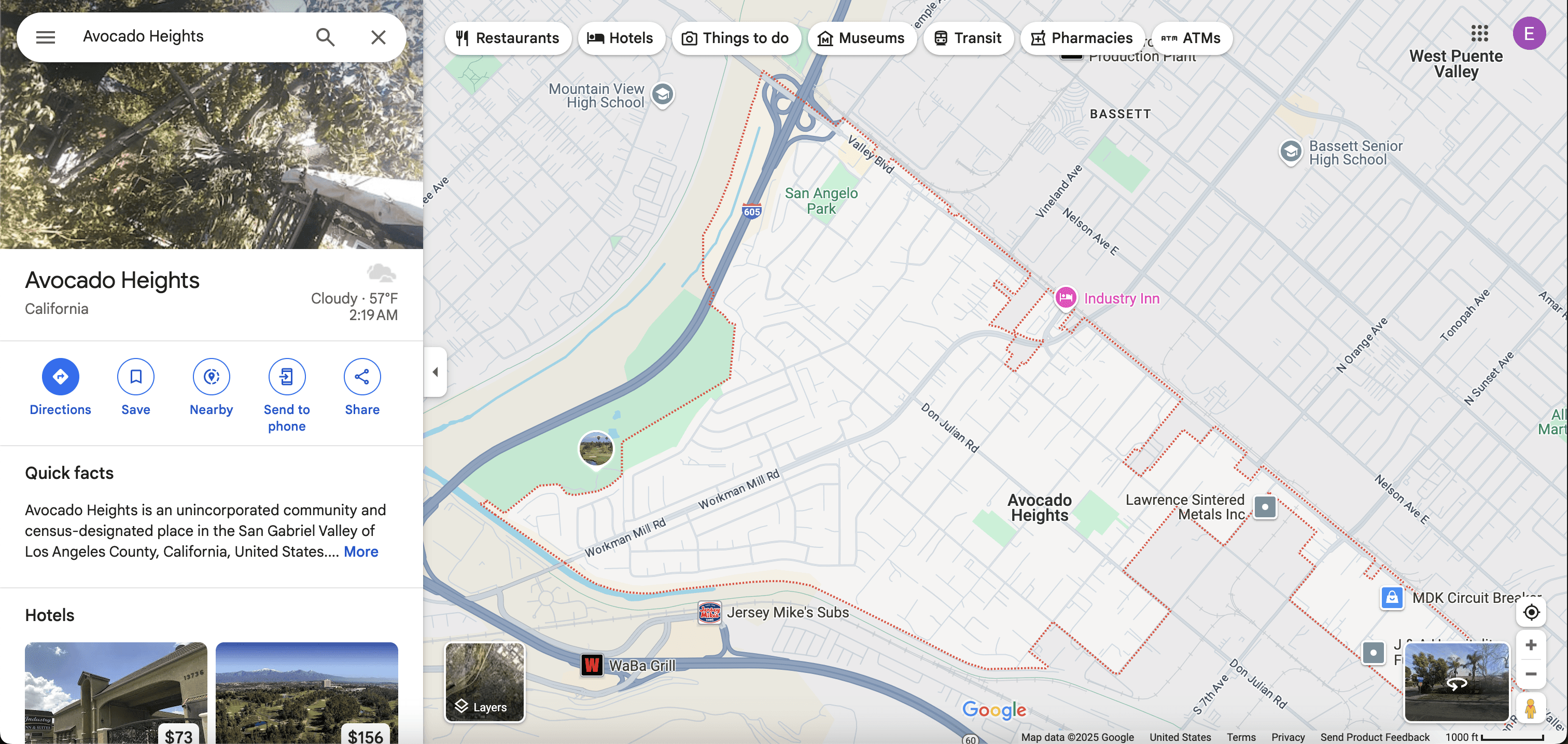This screenshot has width=1568, height=744.
Task: Collapse the side panel
Action: [x=435, y=372]
